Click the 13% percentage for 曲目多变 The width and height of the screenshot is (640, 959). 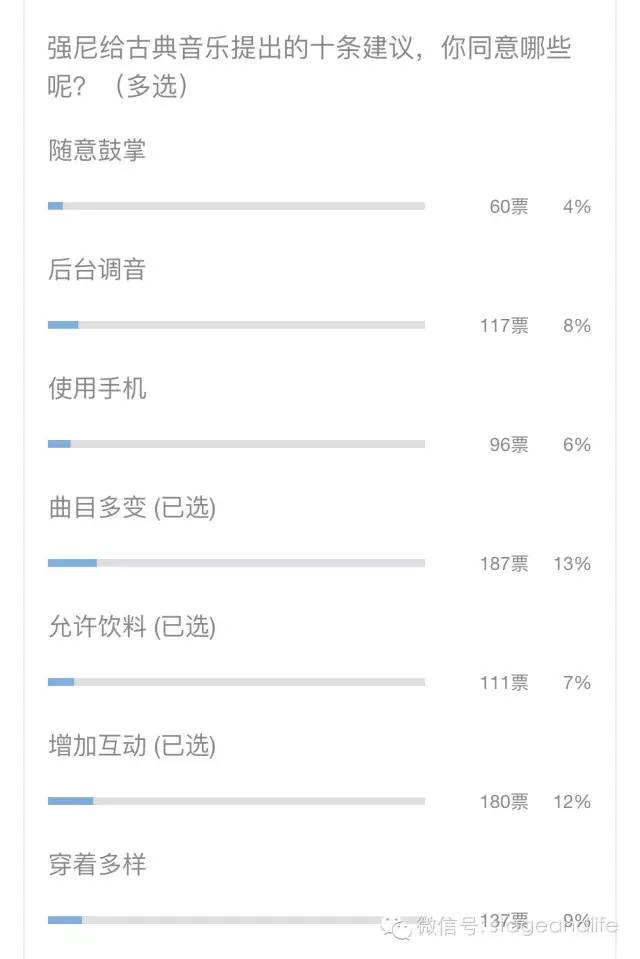[572, 564]
